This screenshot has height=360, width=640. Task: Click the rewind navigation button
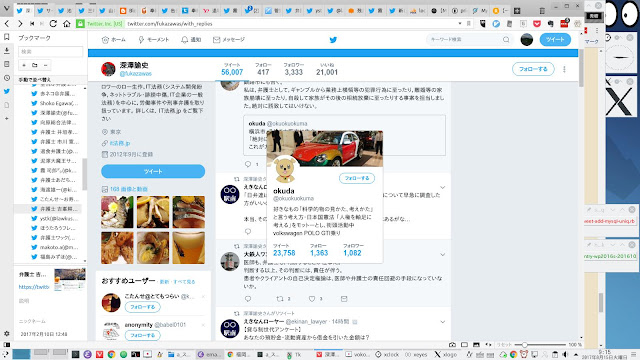tap(32, 24)
